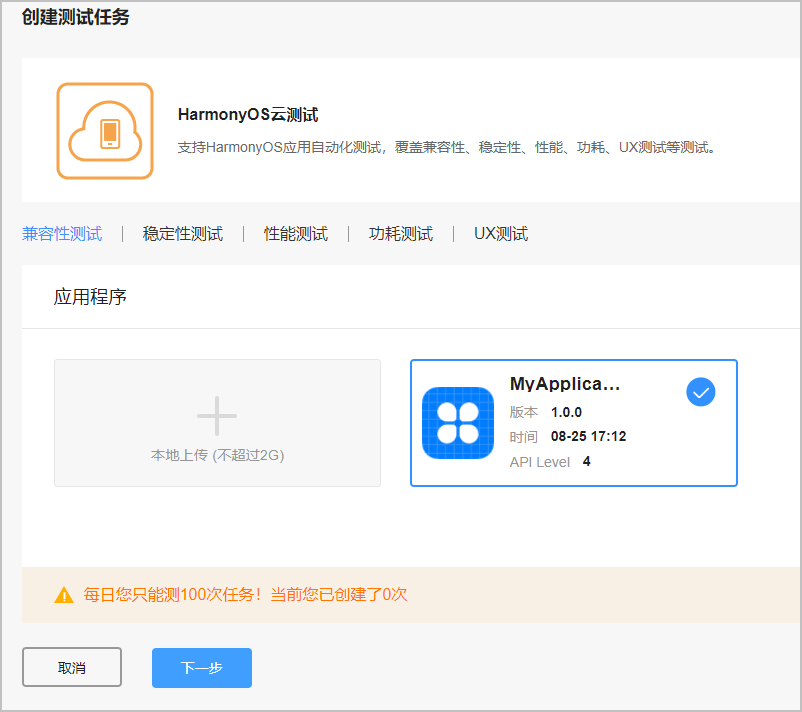Click the version value 1.0.0
Viewport: 802px width, 712px height.
pyautogui.click(x=566, y=412)
